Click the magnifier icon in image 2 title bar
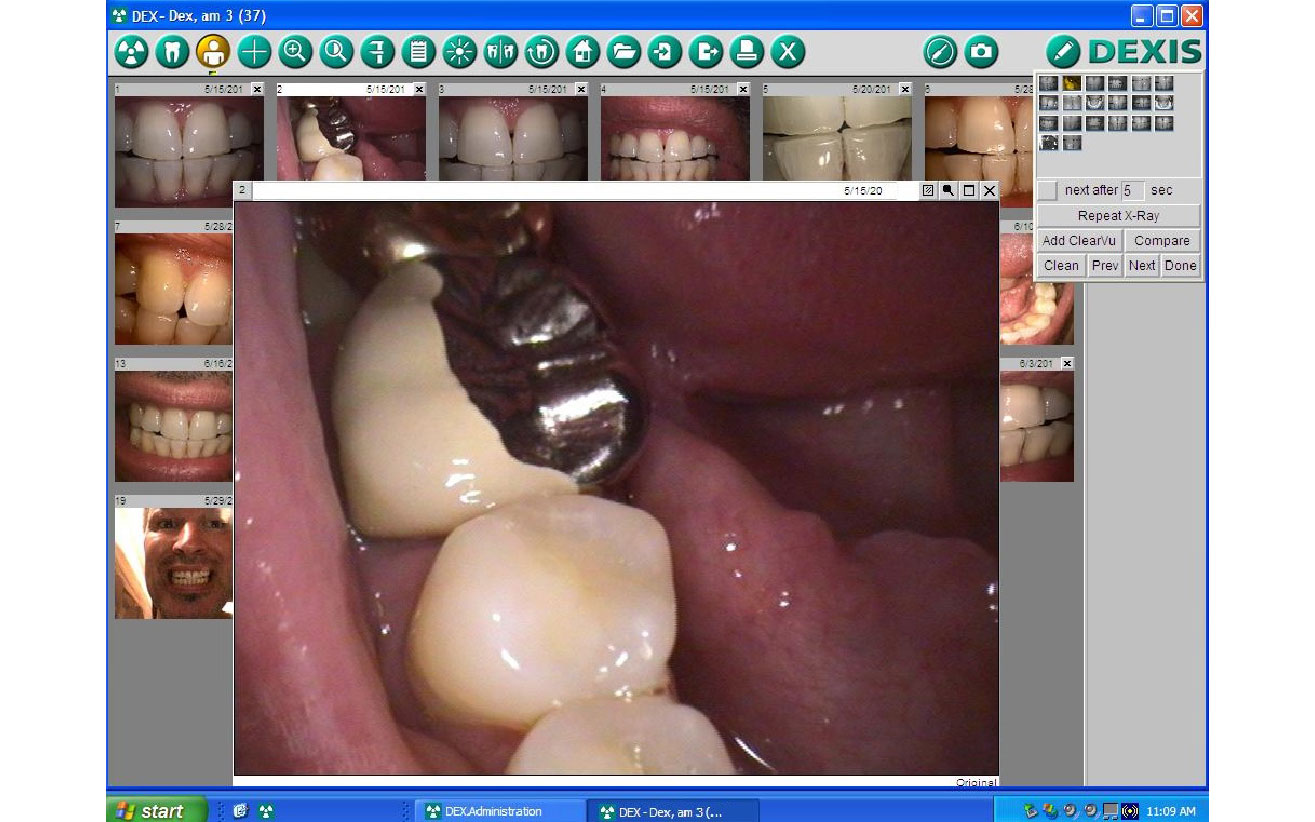Viewport: 1315px width, 822px height. pyautogui.click(x=948, y=190)
